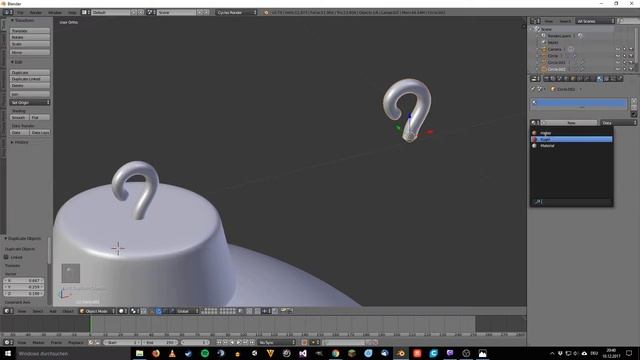The image size is (640, 360).
Task: Open the 3D viewport Object menu
Action: (68, 311)
